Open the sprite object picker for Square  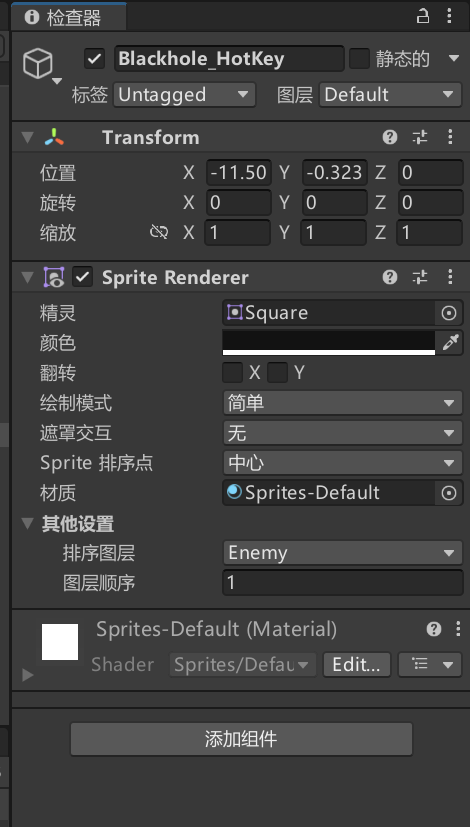point(449,313)
